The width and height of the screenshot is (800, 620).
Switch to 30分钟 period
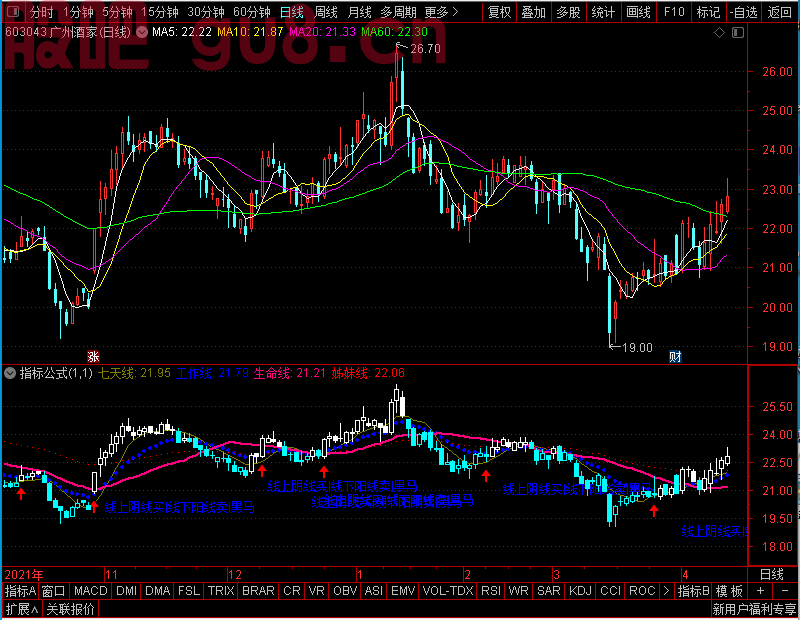coord(206,12)
